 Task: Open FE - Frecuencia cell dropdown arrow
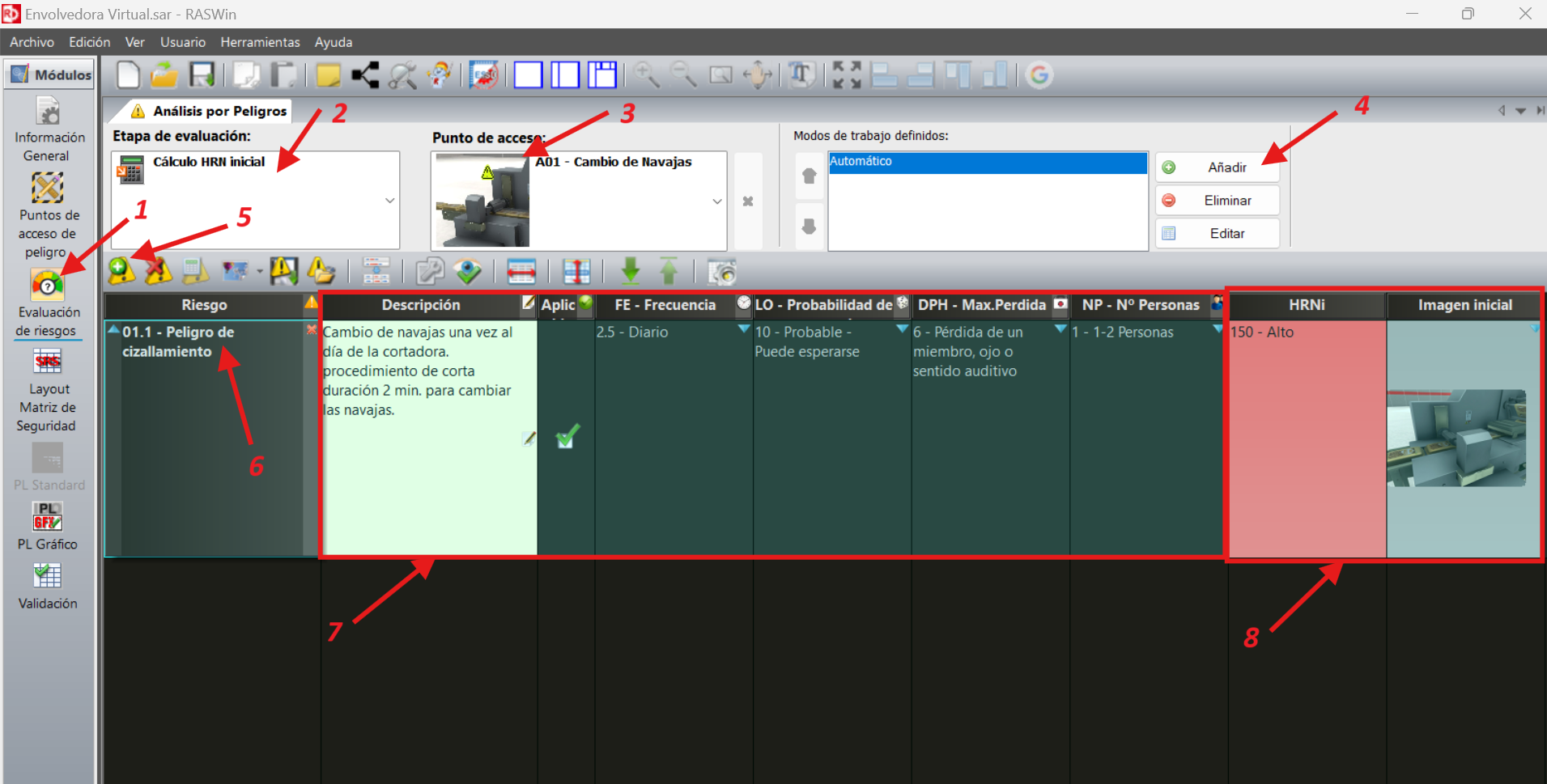pyautogui.click(x=744, y=328)
